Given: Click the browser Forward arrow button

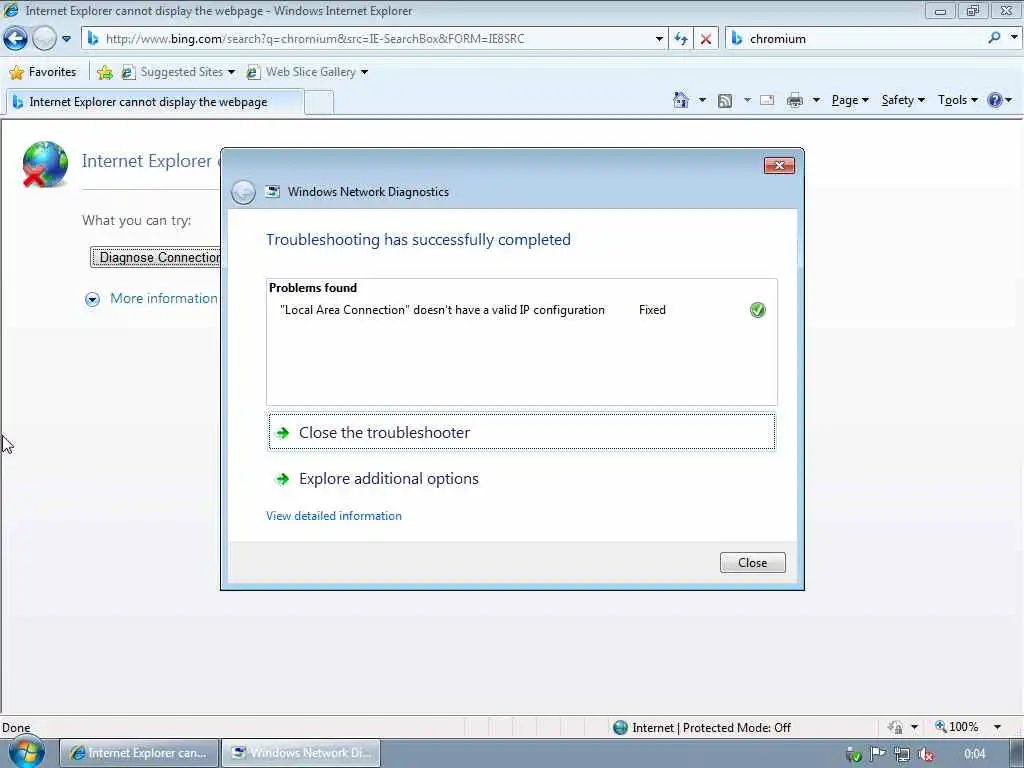Looking at the screenshot, I should 44,39.
